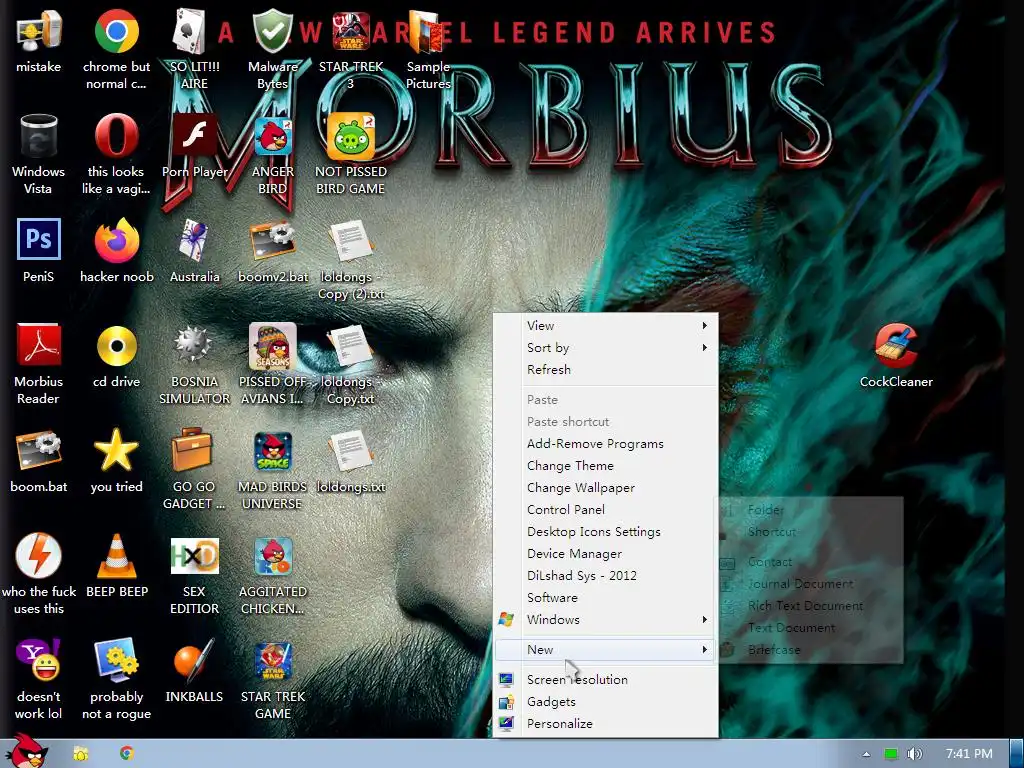Click the green system tray icon

point(891,754)
